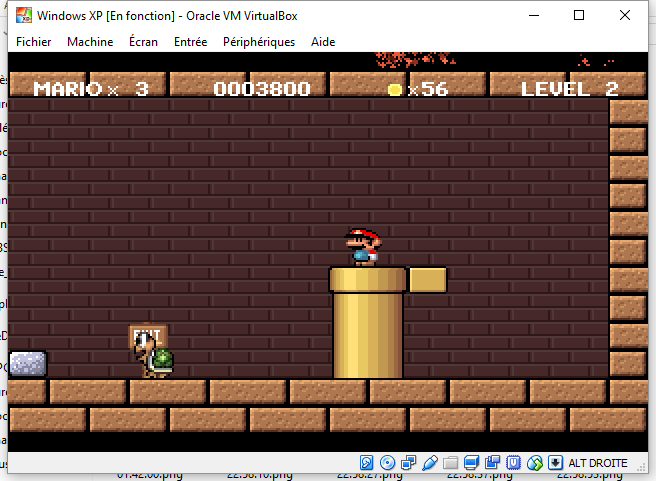
Task: Click the window resize grip corner
Action: pos(641,467)
